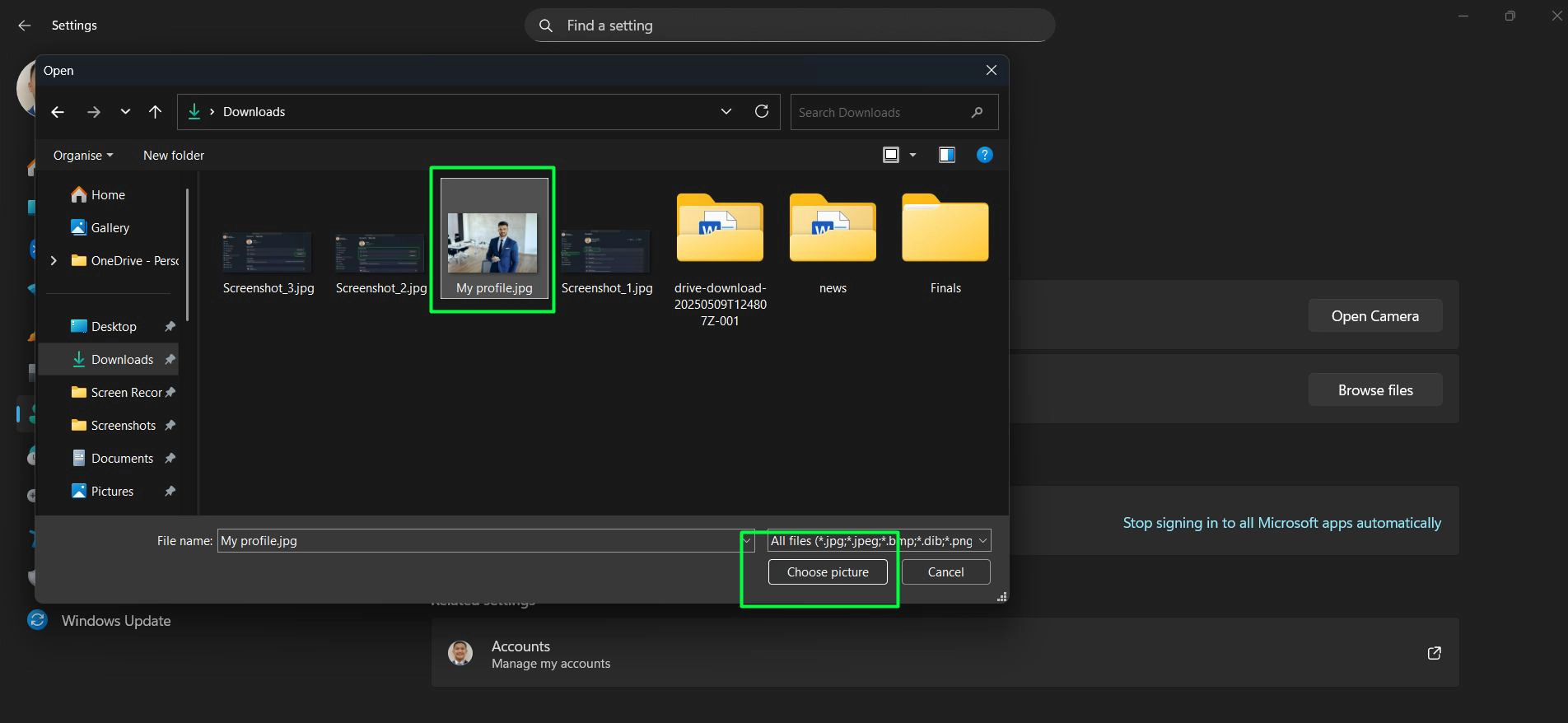Click the Settings back arrow
The height and width of the screenshot is (723, 1568).
[24, 26]
